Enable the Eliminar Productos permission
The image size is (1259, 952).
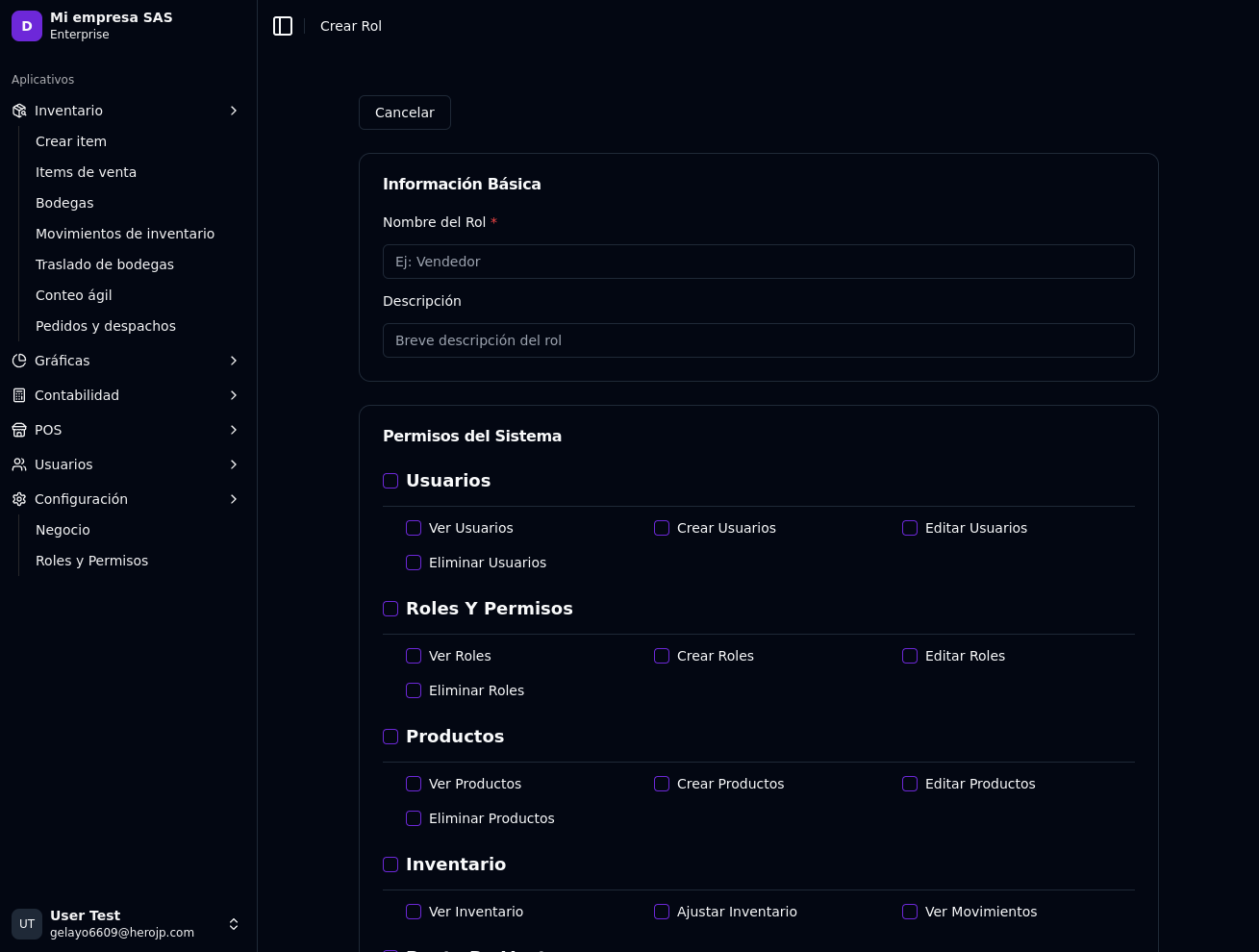(x=414, y=818)
